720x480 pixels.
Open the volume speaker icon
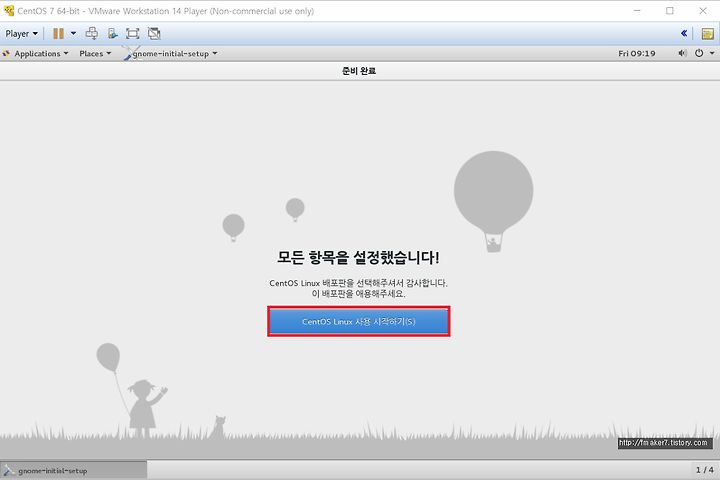tap(682, 53)
